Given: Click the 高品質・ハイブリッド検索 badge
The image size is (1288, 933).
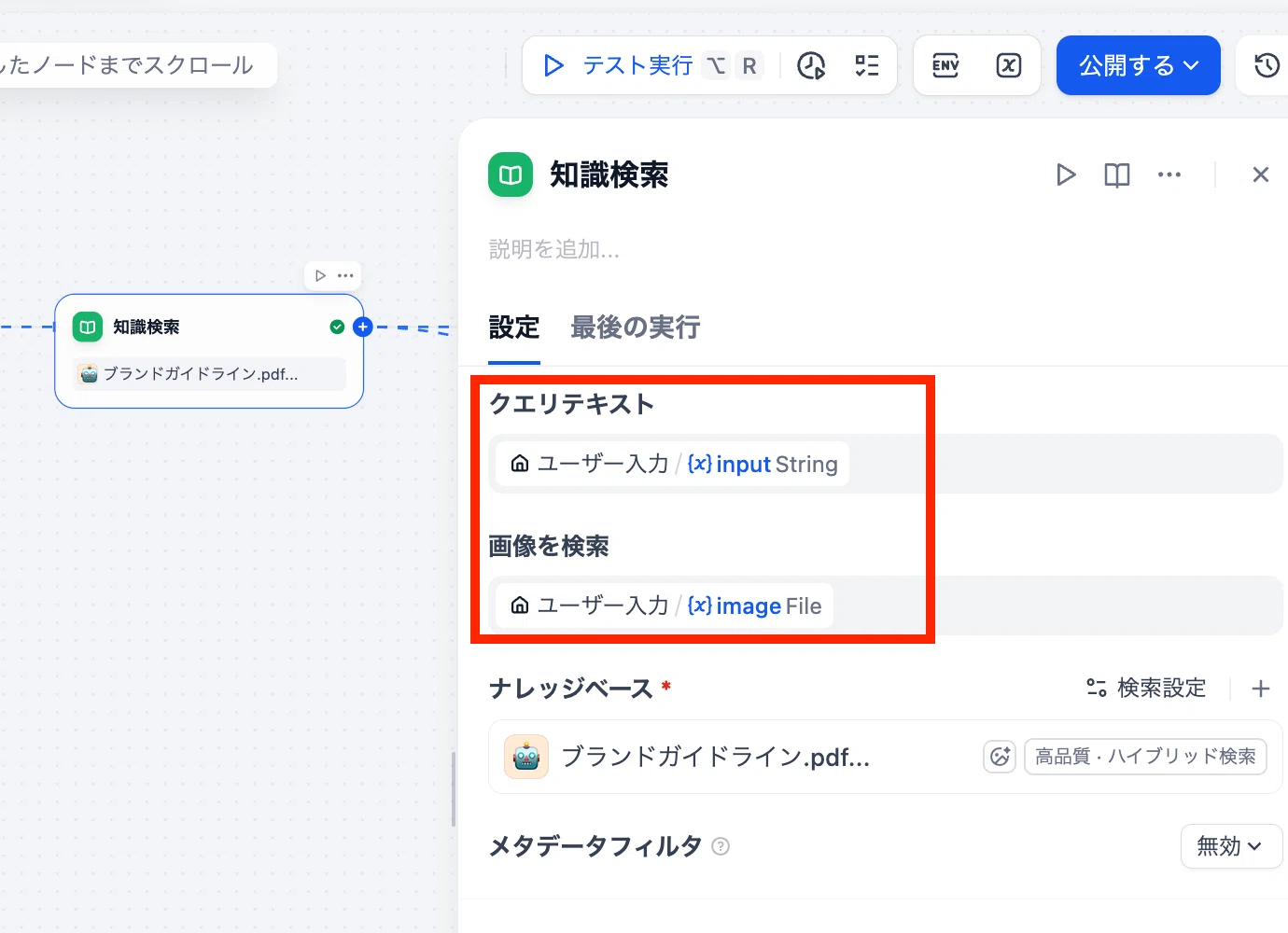Looking at the screenshot, I should coord(1145,757).
